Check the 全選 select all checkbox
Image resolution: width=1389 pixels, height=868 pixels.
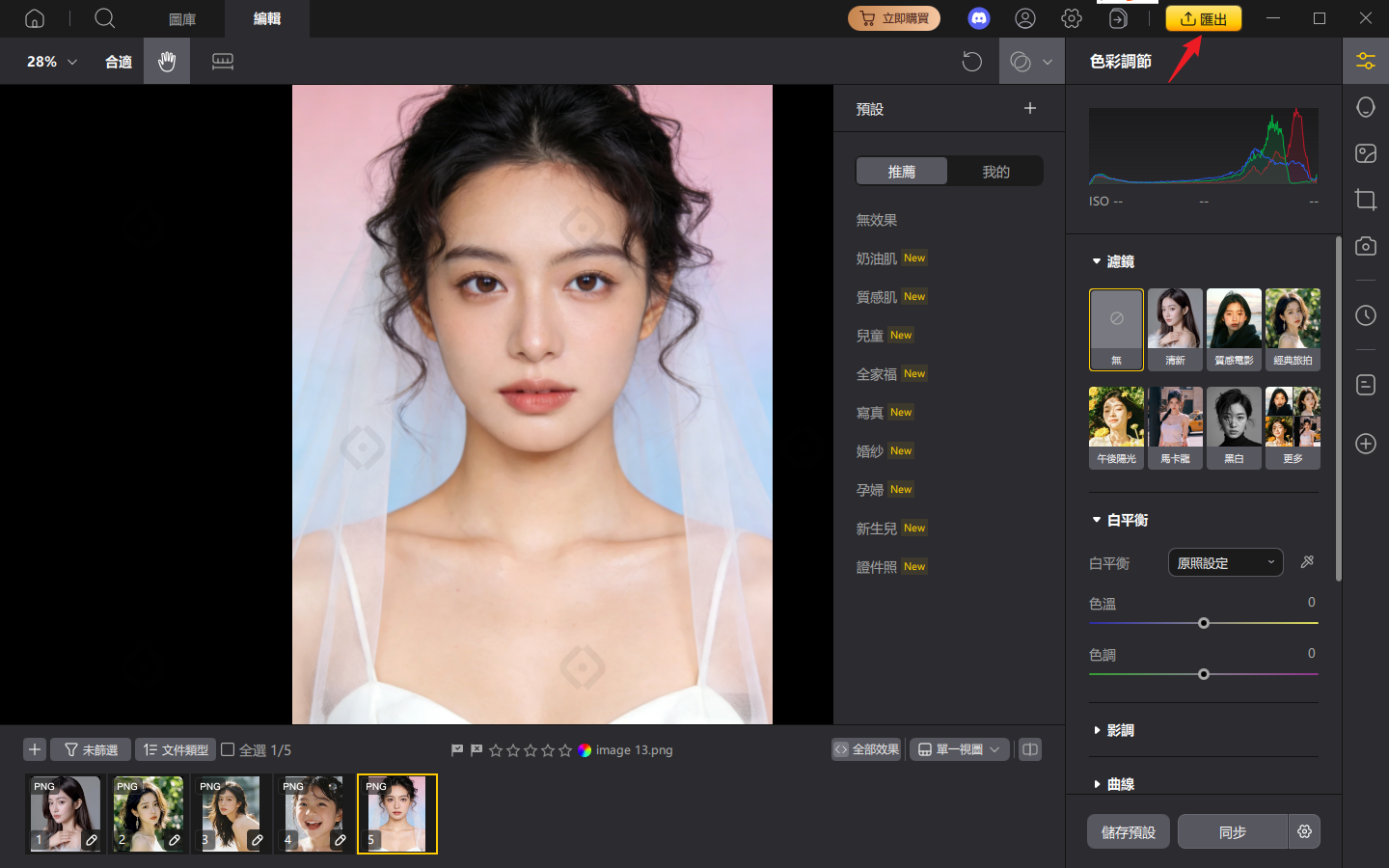[229, 749]
